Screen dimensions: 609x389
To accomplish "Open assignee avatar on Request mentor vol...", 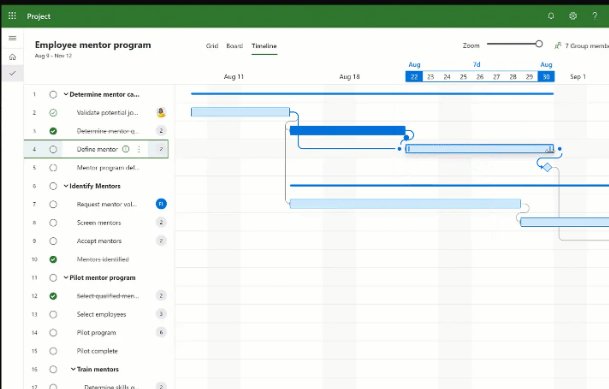I will click(161, 204).
